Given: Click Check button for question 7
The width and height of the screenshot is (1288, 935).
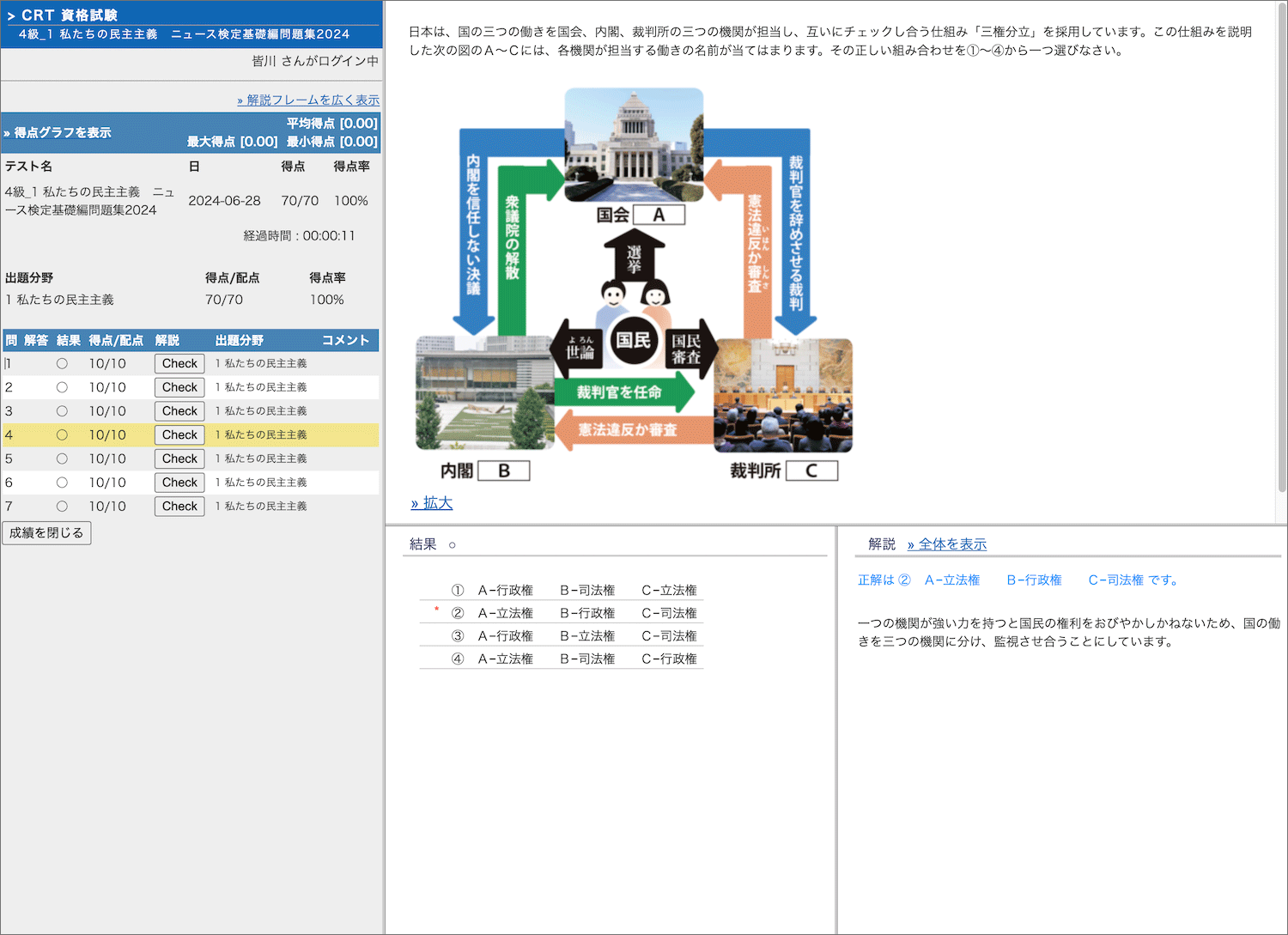Looking at the screenshot, I should point(179,506).
